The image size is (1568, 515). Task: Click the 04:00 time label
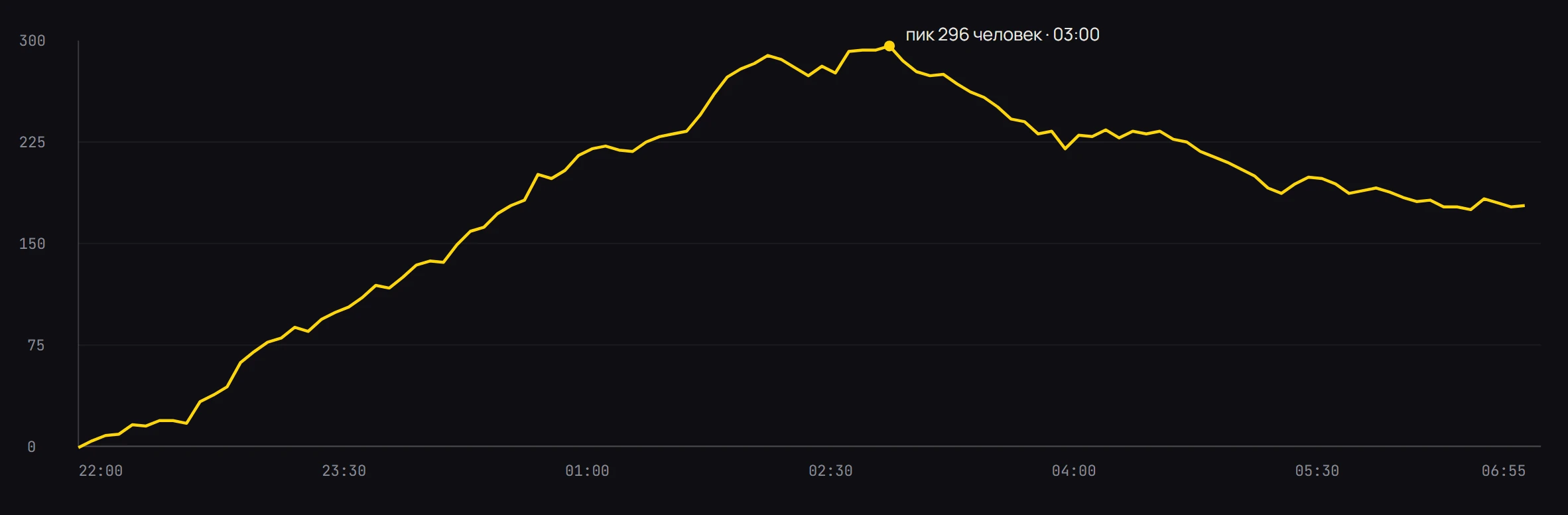pos(1074,471)
